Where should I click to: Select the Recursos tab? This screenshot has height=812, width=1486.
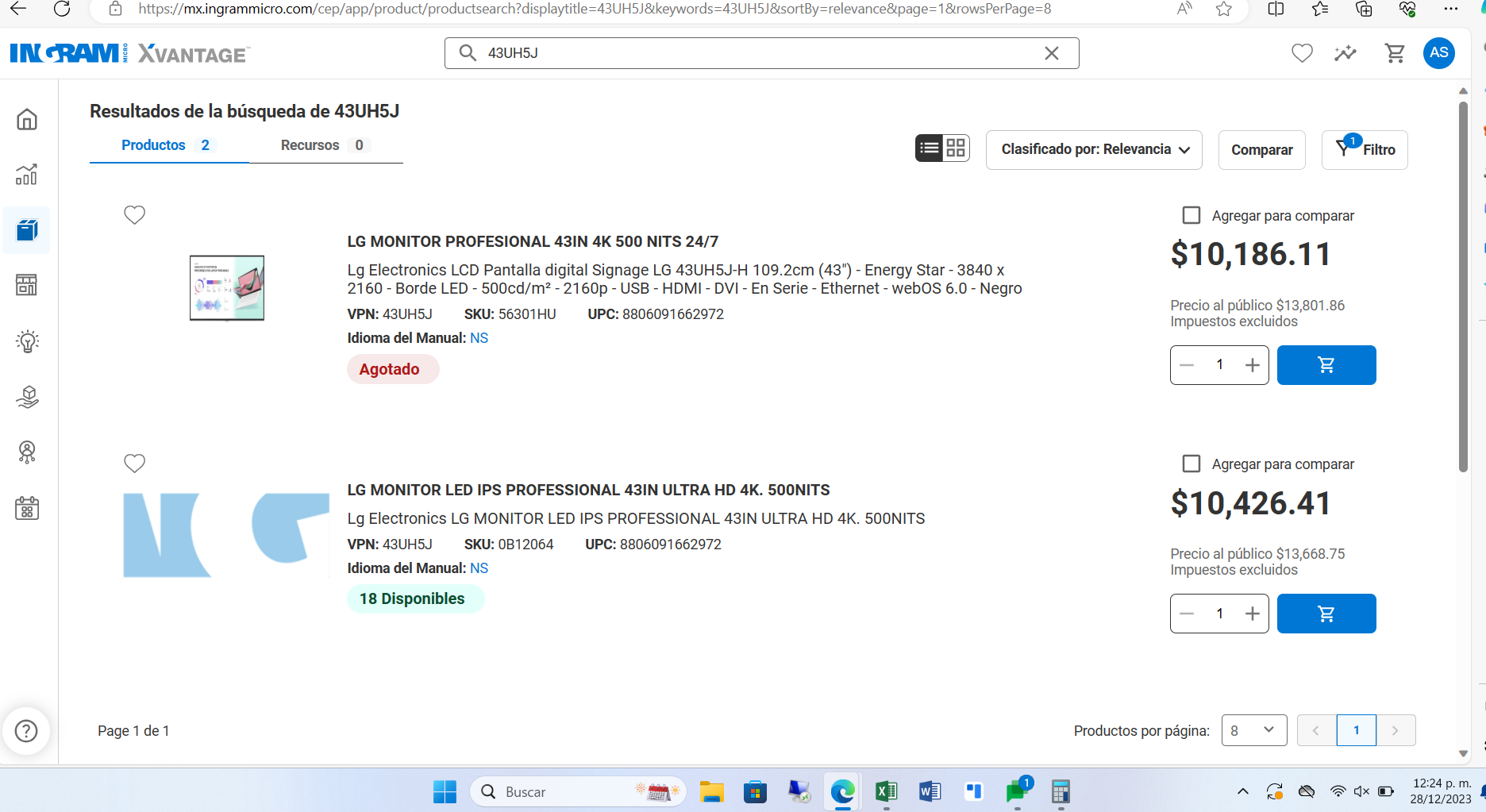click(325, 145)
